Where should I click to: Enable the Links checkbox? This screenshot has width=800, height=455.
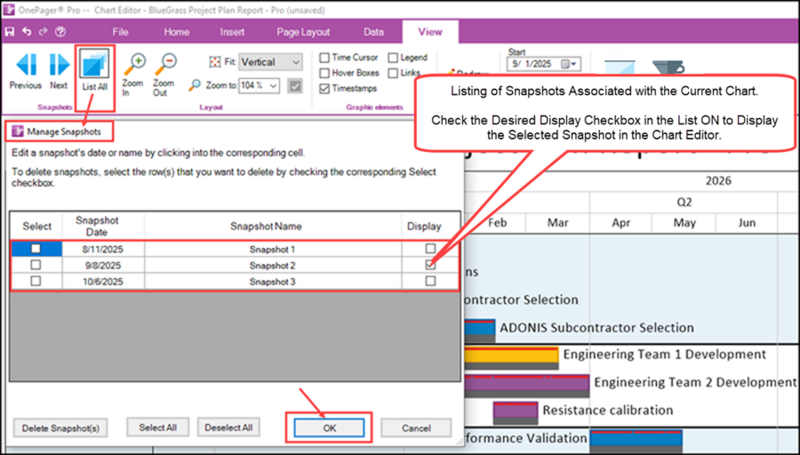point(392,73)
